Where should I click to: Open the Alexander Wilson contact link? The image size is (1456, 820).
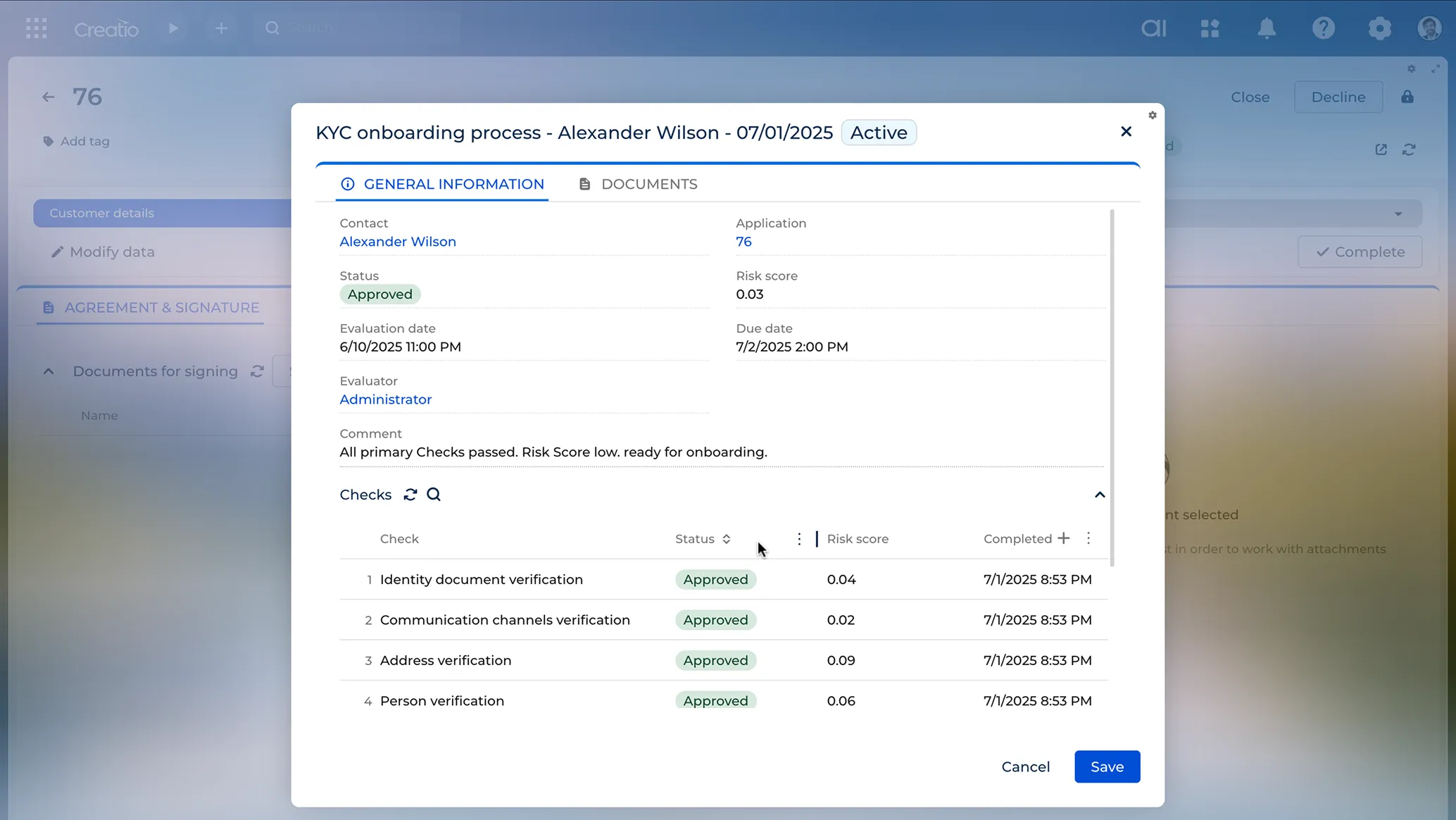[397, 241]
